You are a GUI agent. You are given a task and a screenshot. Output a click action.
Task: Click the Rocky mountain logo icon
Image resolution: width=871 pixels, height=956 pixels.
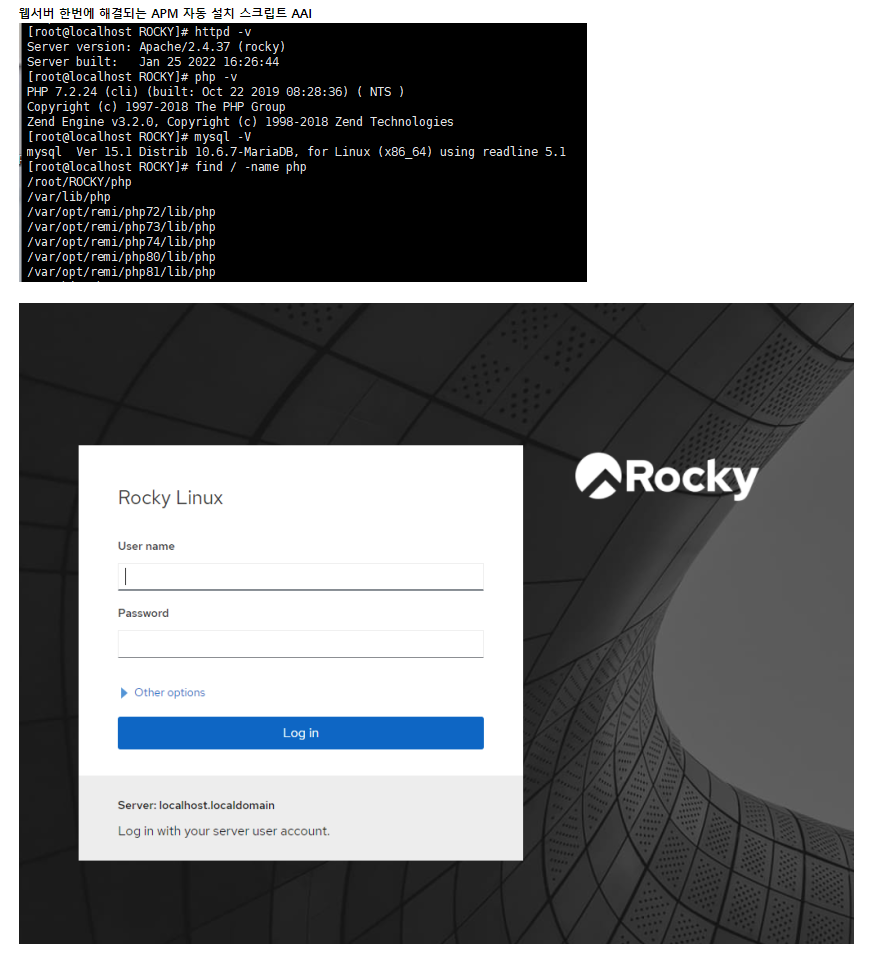coord(599,475)
